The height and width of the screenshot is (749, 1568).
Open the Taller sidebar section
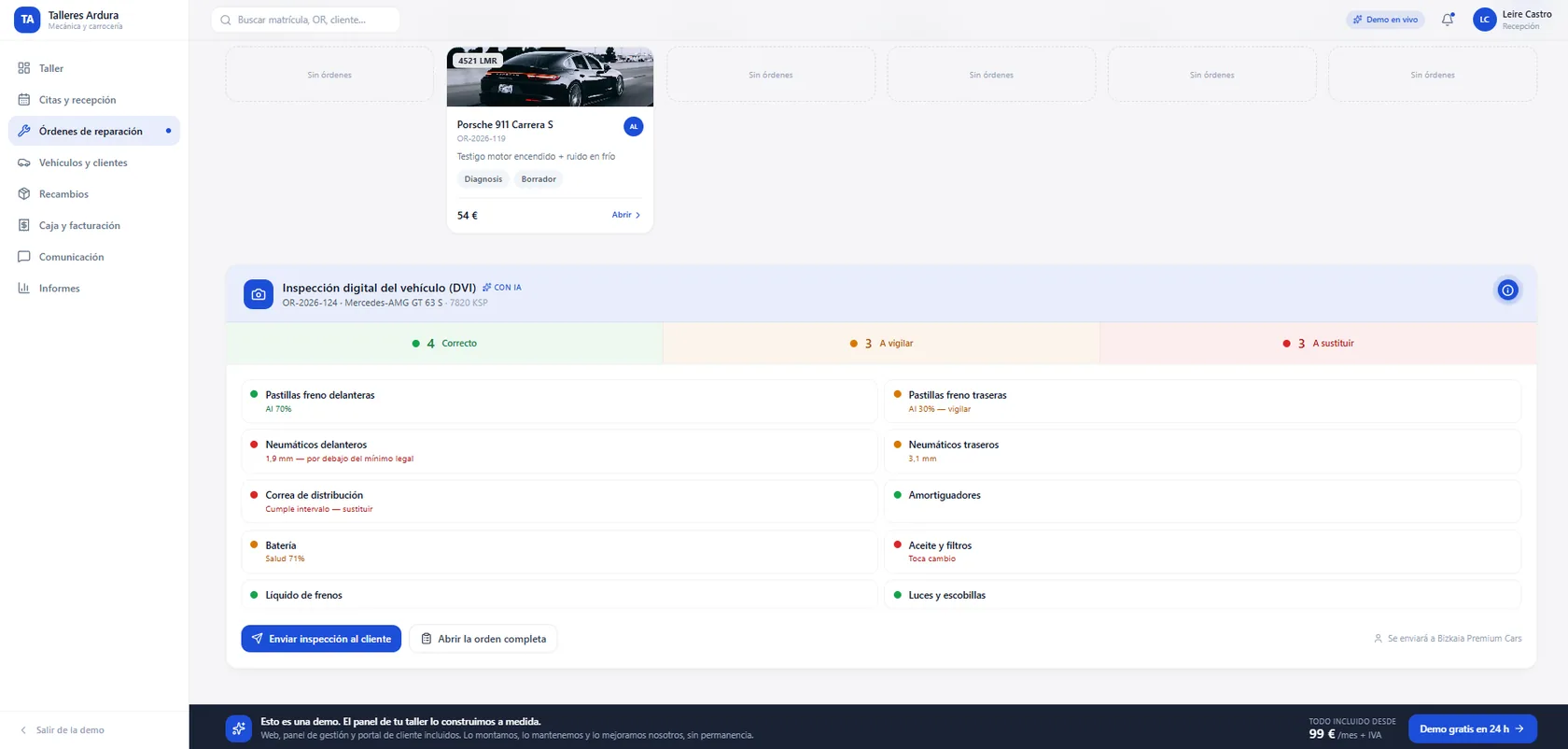[x=93, y=68]
